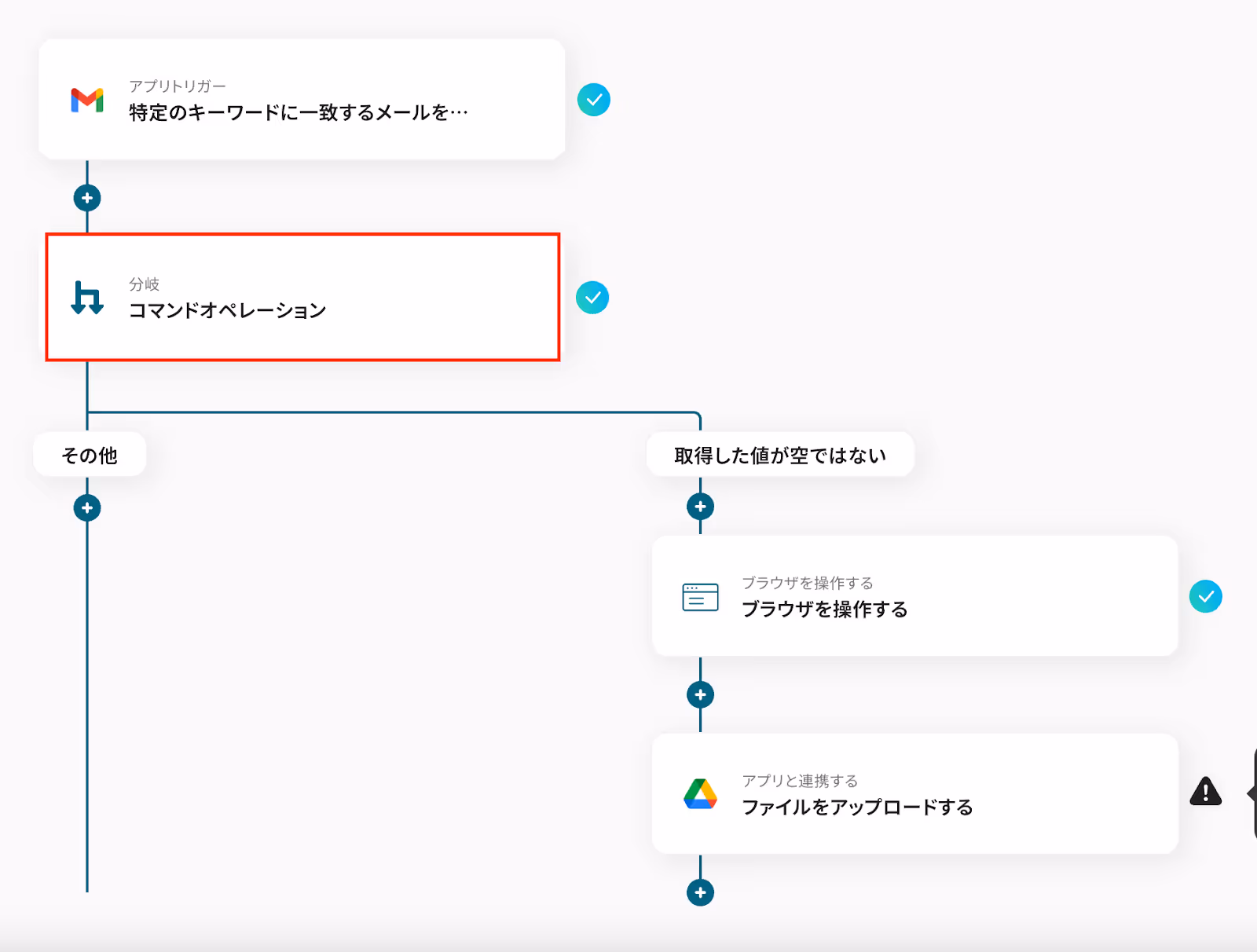Add a step under 取得した値が空ではない

(700, 507)
